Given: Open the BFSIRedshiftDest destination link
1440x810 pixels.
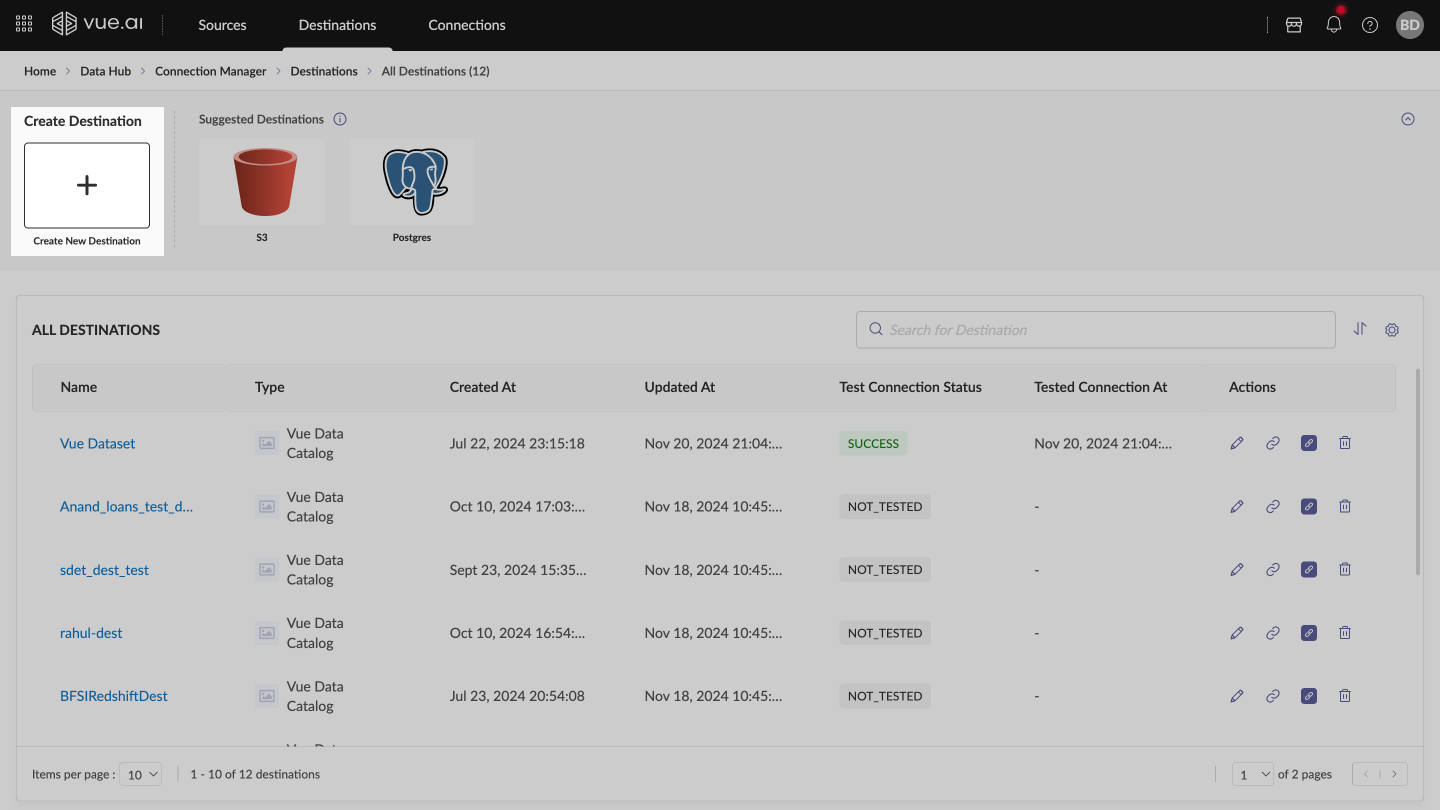Looking at the screenshot, I should coord(114,696).
